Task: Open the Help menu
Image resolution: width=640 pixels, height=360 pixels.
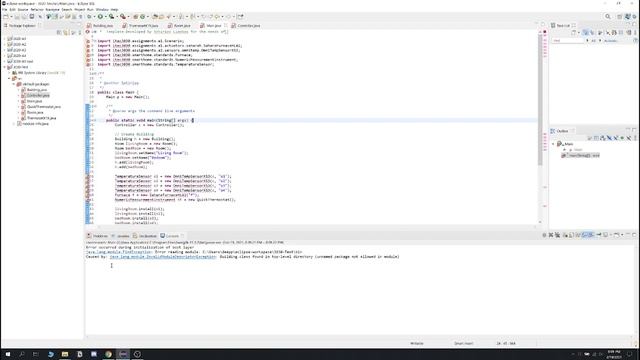Action: [x=114, y=9]
